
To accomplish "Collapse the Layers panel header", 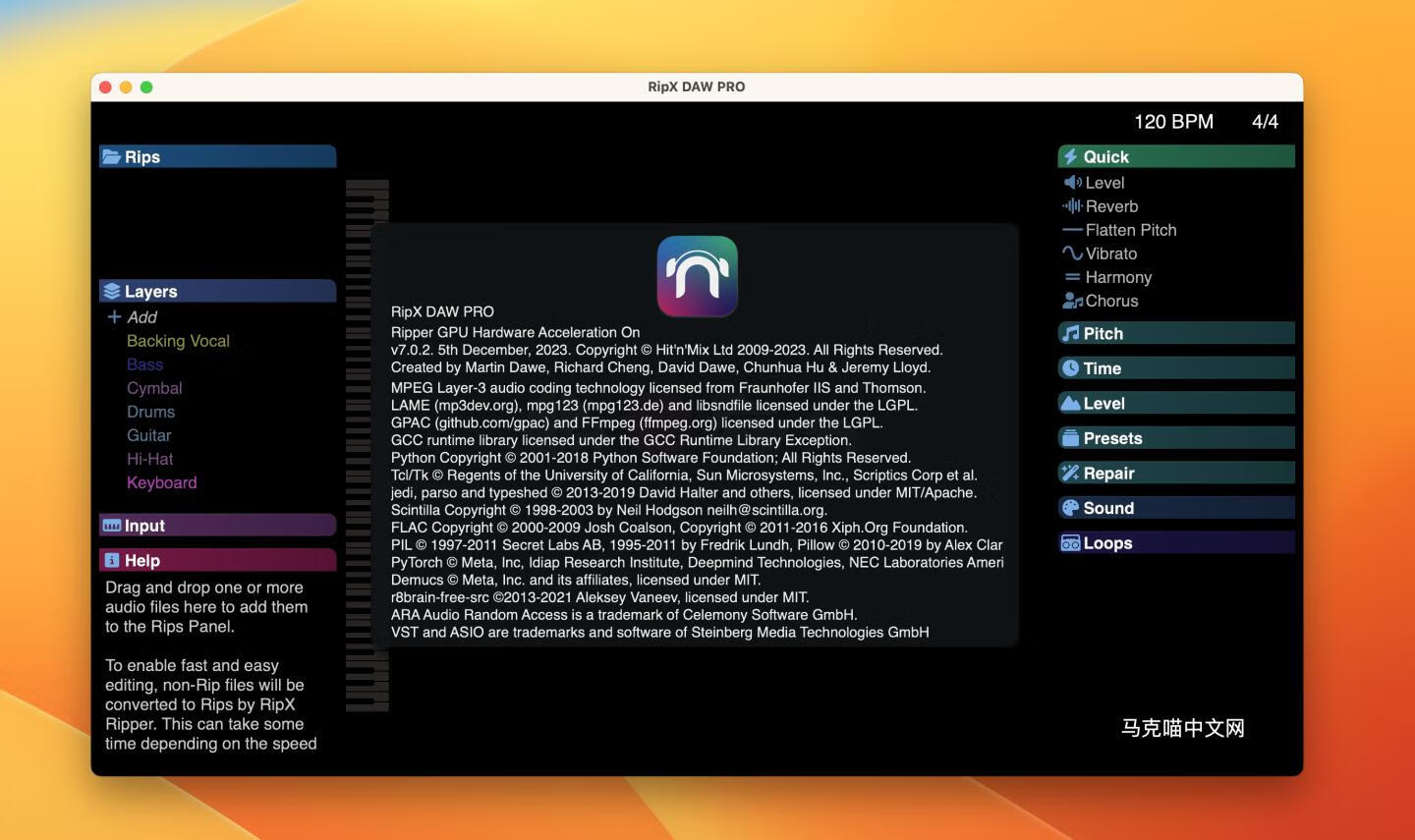I will tap(217, 291).
